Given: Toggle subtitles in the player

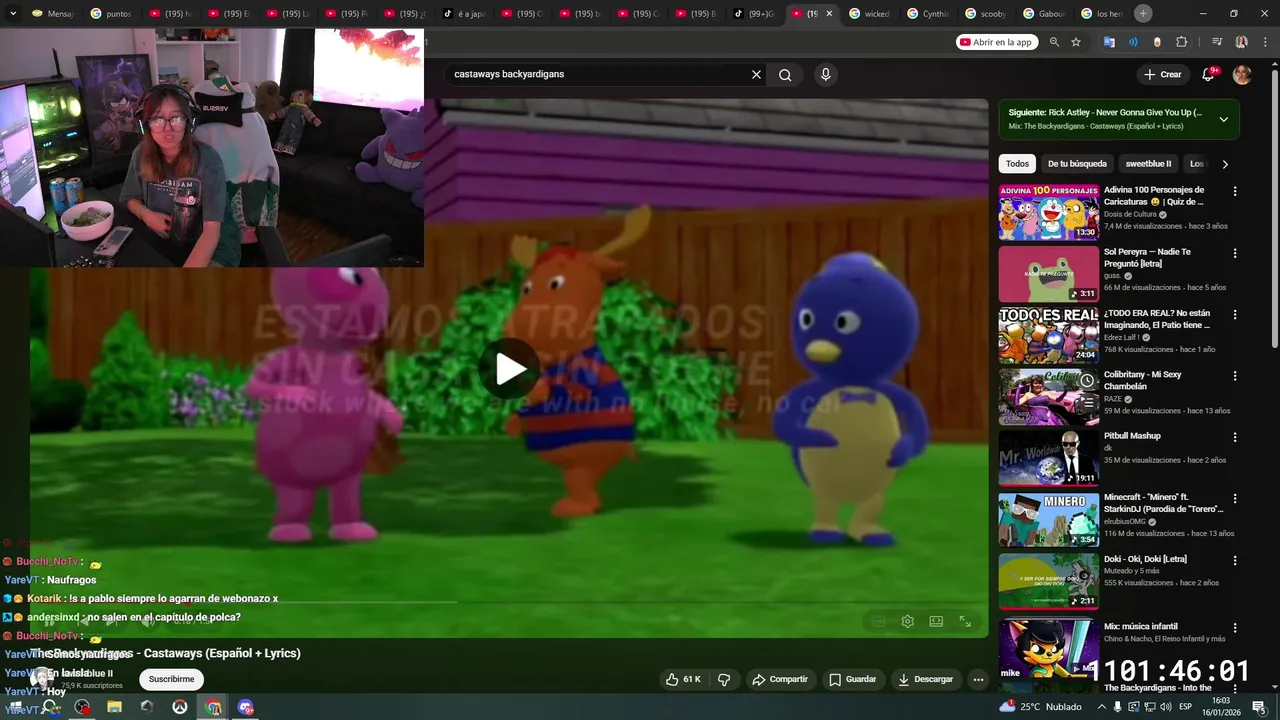Looking at the screenshot, I should click(x=878, y=621).
